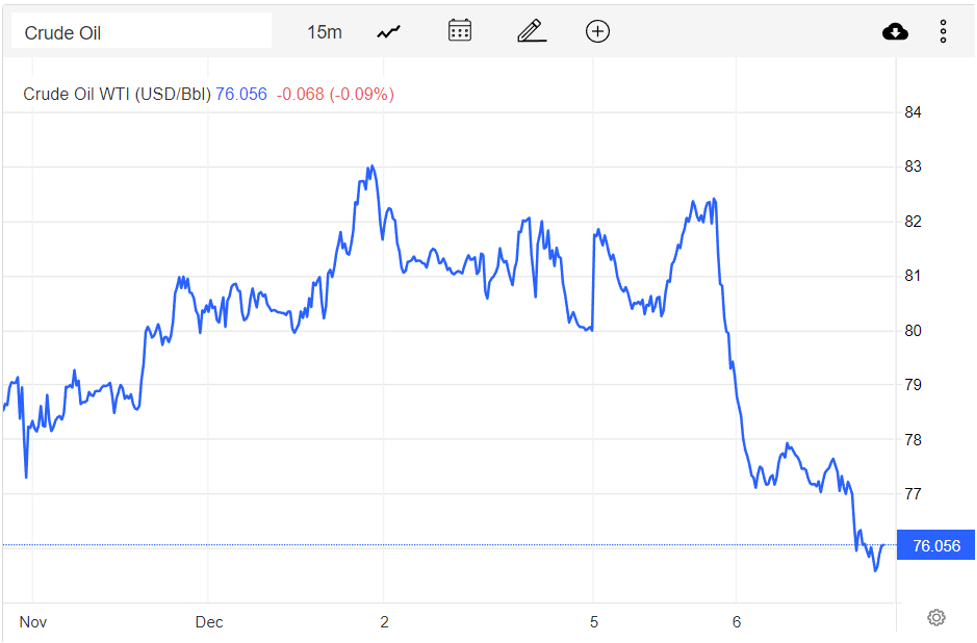Open the three-dot more options menu
Screen dimensions: 977x643
[943, 32]
